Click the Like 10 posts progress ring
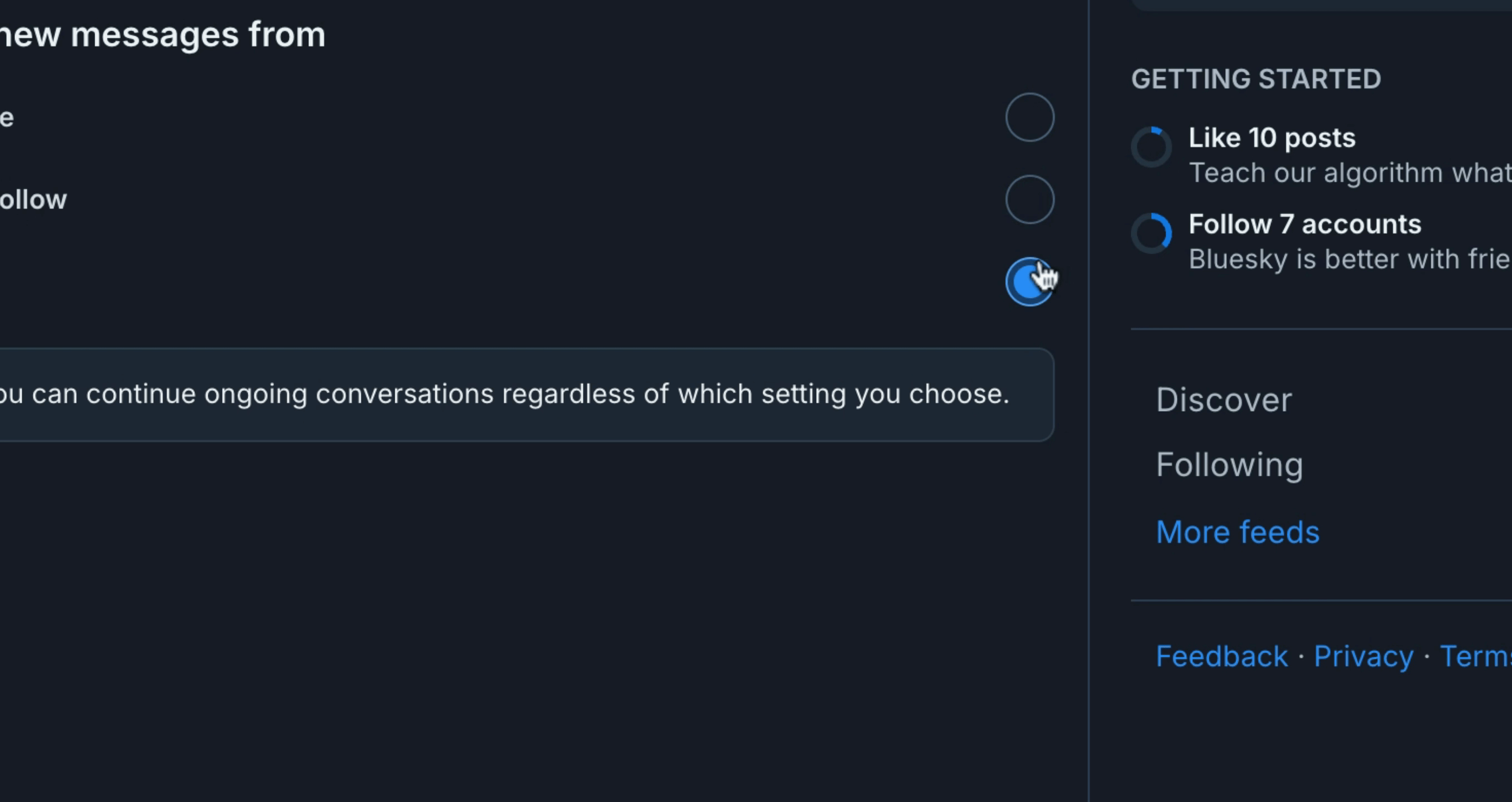 pyautogui.click(x=1151, y=147)
